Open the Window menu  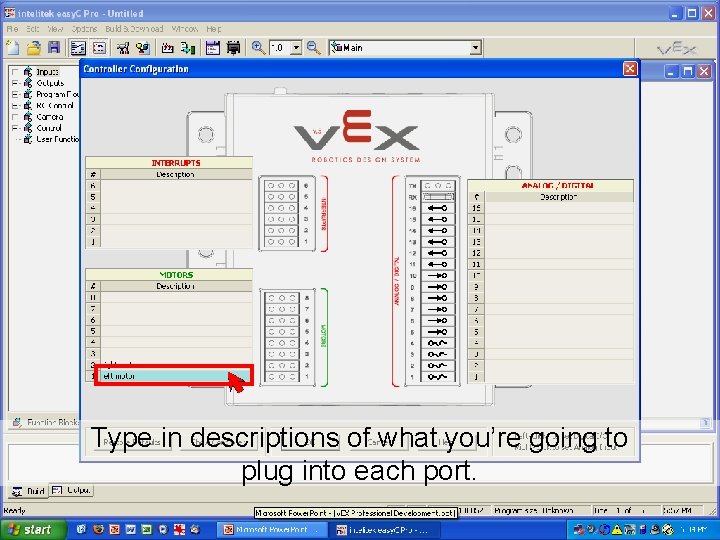tap(185, 28)
